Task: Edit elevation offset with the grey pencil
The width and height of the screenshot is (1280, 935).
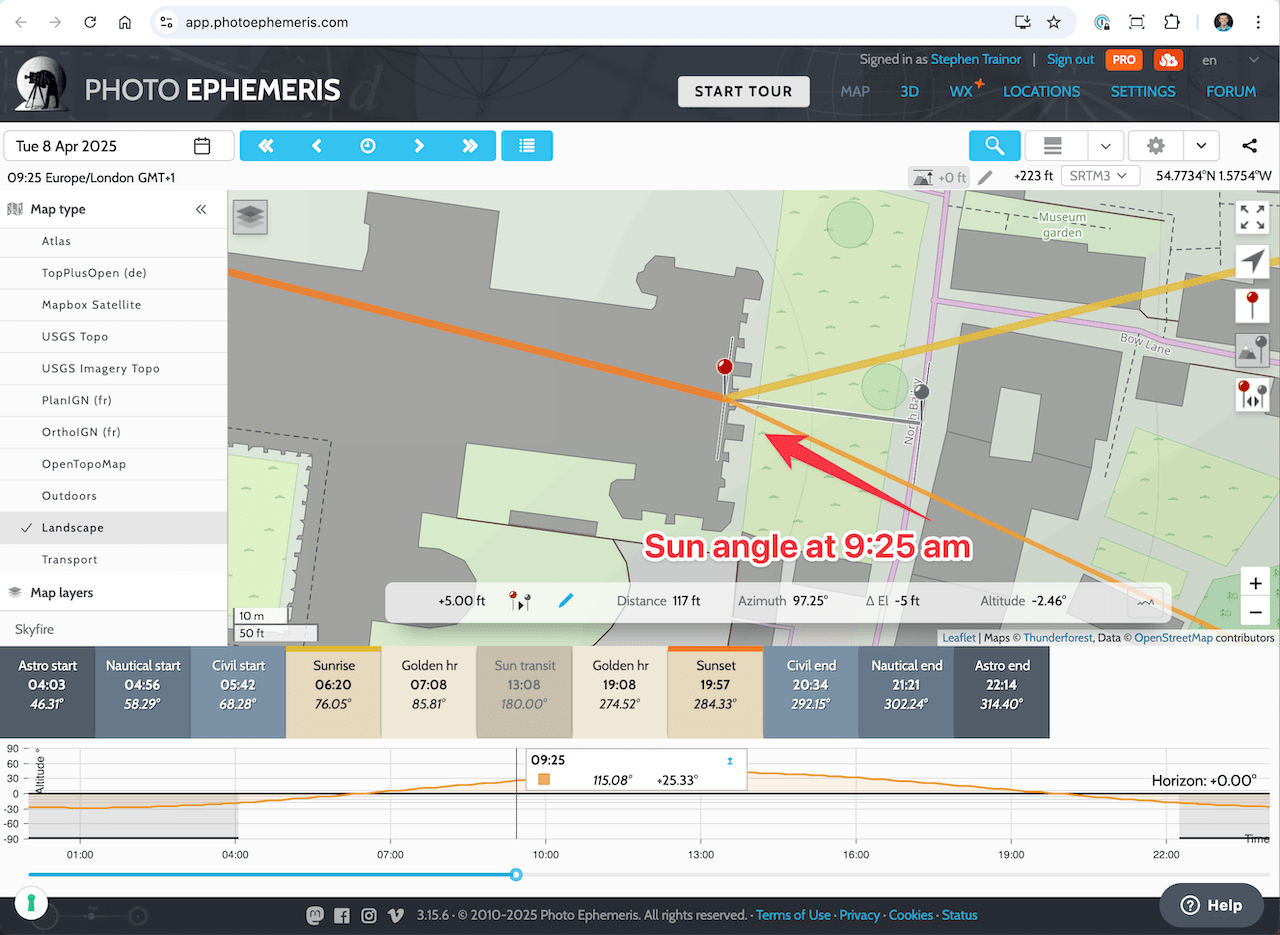Action: point(986,177)
